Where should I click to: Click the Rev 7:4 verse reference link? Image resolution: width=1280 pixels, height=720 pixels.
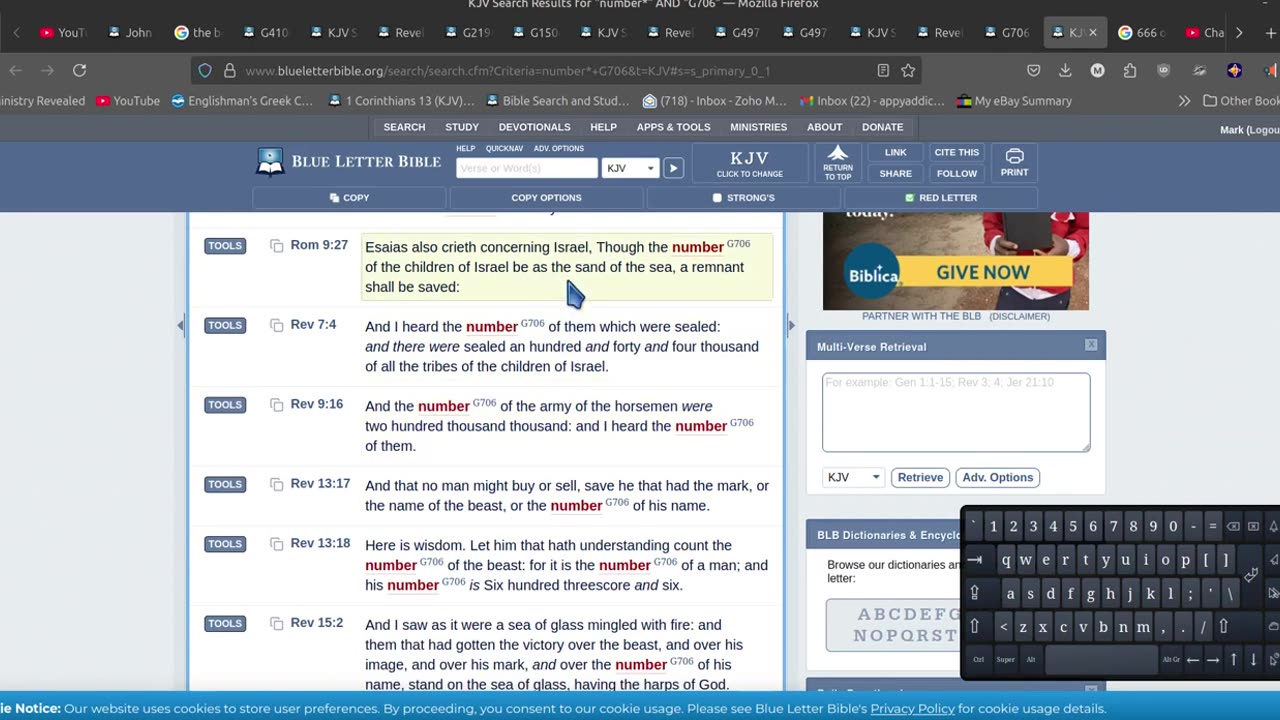click(313, 325)
